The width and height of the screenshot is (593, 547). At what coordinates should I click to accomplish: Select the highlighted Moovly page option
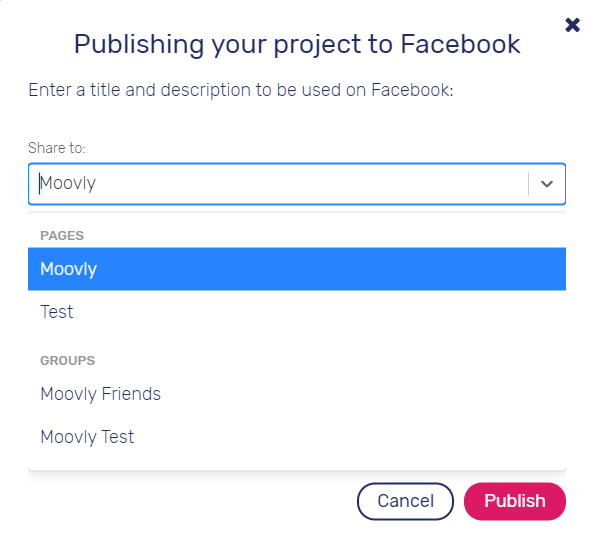(x=297, y=269)
